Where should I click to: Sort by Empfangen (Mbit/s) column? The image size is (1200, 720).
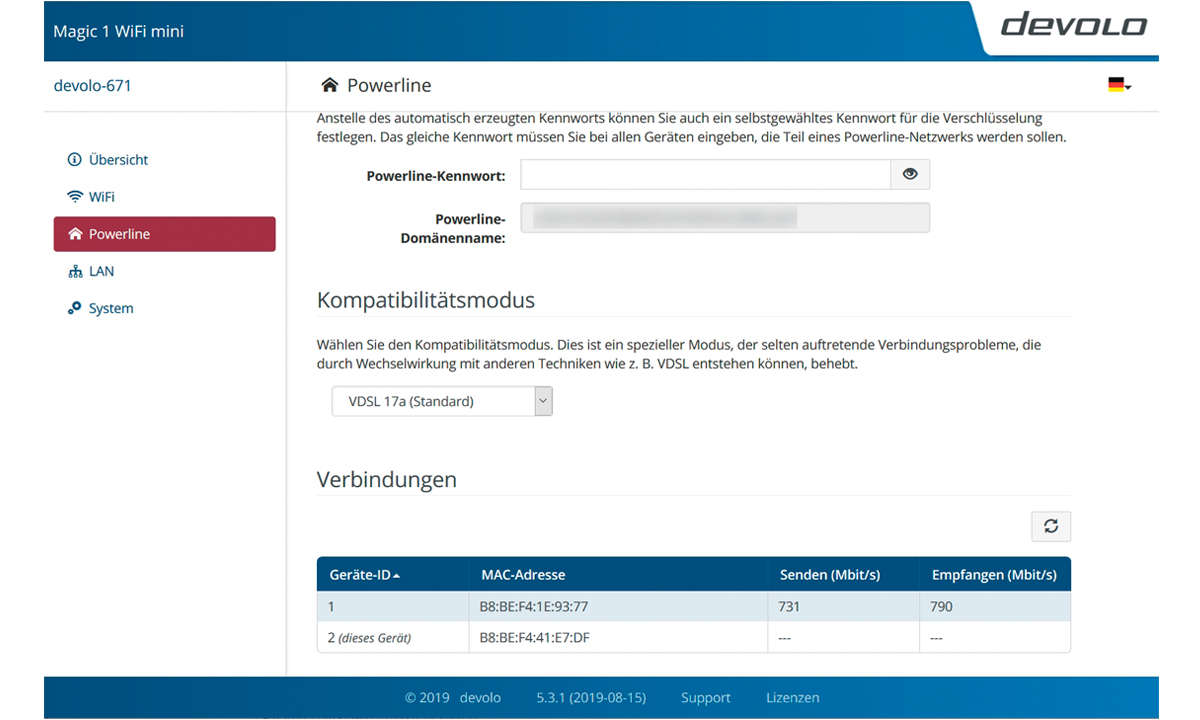[x=994, y=575]
